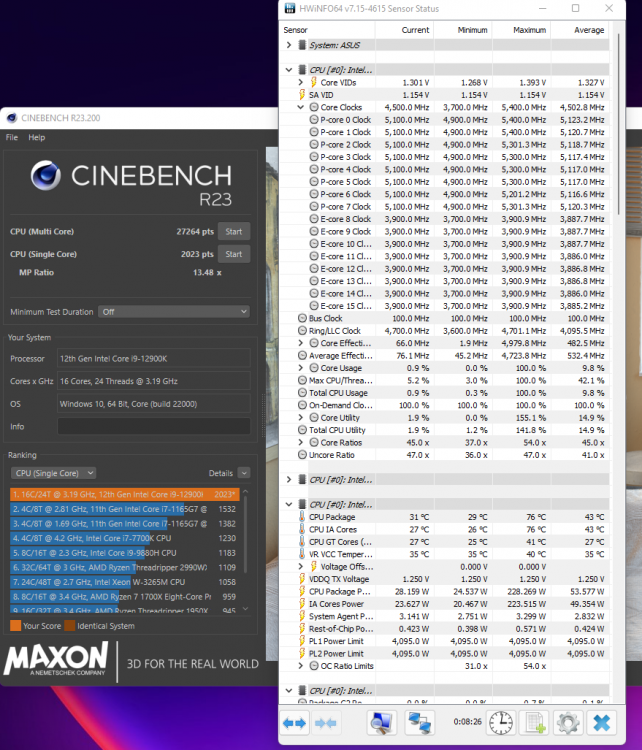Click the Your Score orange legend swatch
Viewport: 642px width, 750px height.
[15, 626]
